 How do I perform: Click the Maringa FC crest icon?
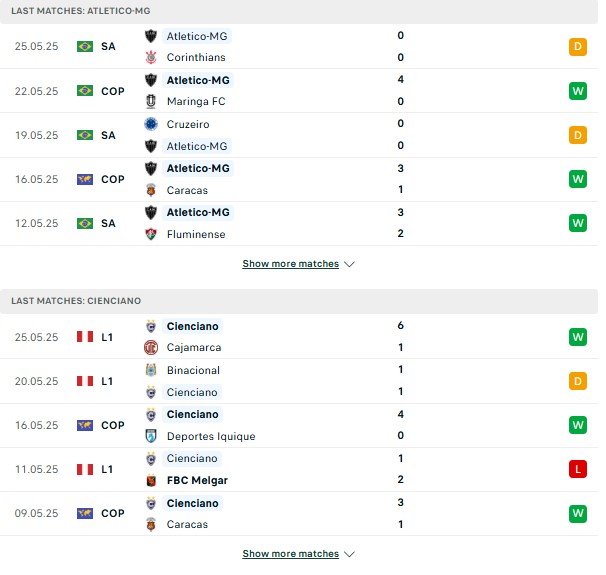point(151,101)
